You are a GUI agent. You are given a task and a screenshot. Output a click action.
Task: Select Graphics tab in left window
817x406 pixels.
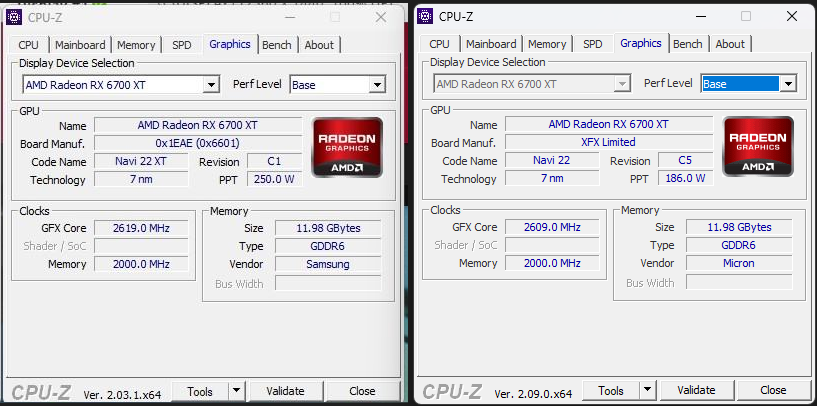[x=230, y=44]
